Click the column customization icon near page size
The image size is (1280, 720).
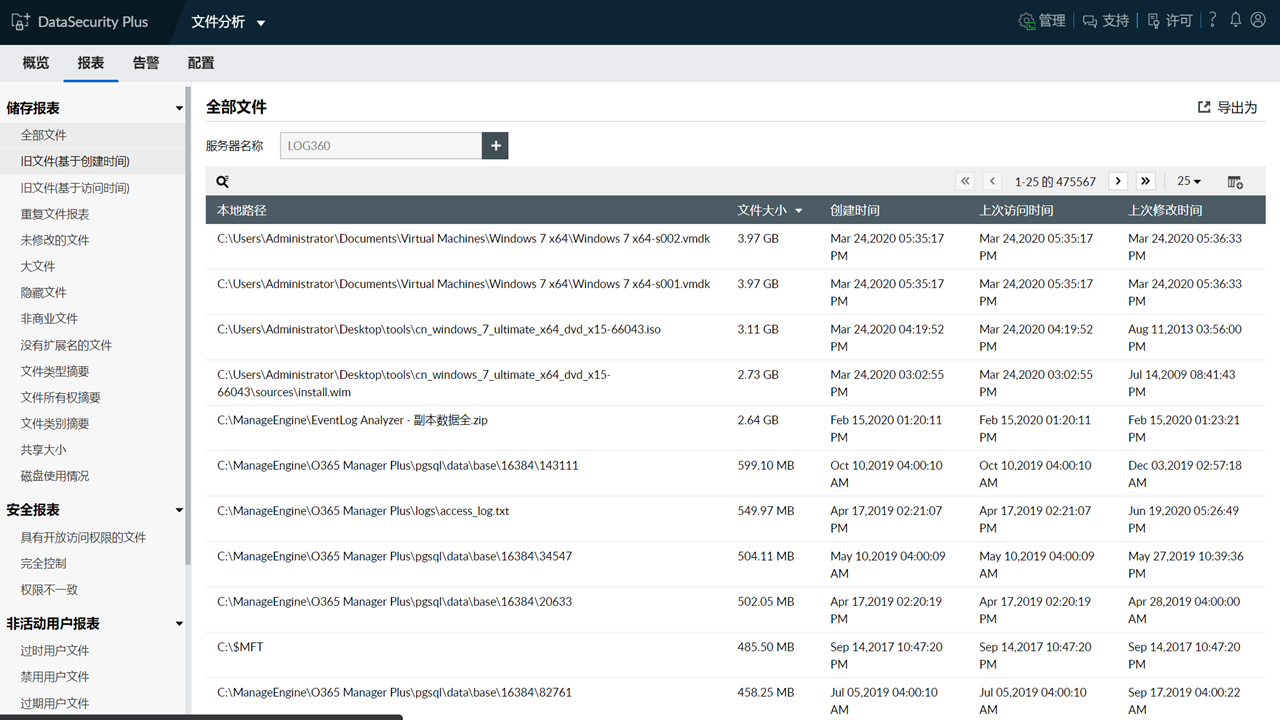(1235, 181)
